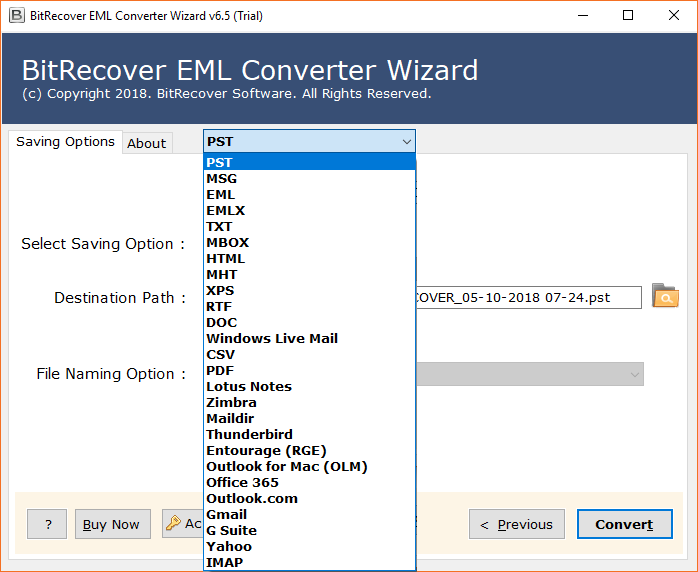Choose Zimbra from the list
The width and height of the screenshot is (698, 572).
tap(309, 402)
